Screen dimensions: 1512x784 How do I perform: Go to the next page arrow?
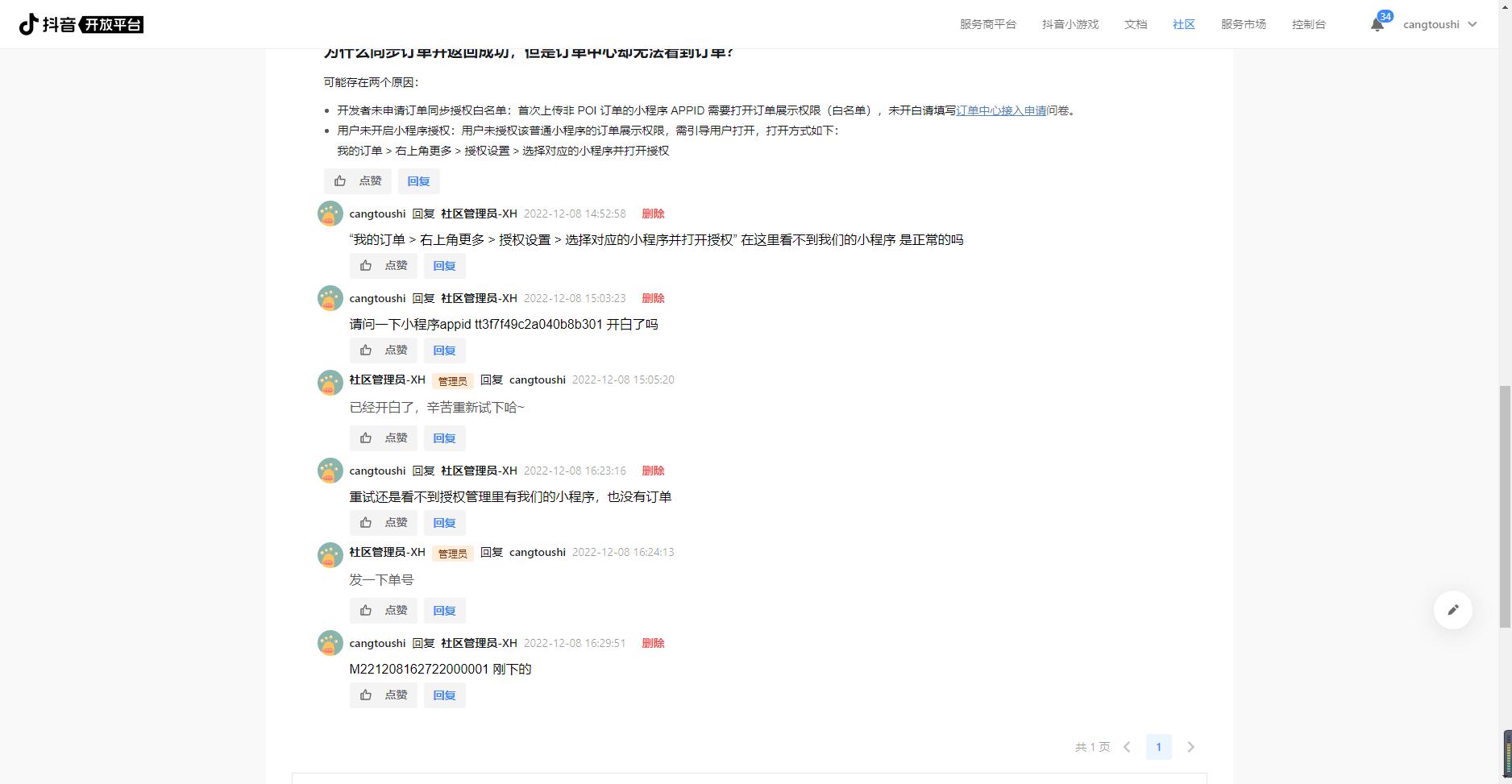[1190, 747]
